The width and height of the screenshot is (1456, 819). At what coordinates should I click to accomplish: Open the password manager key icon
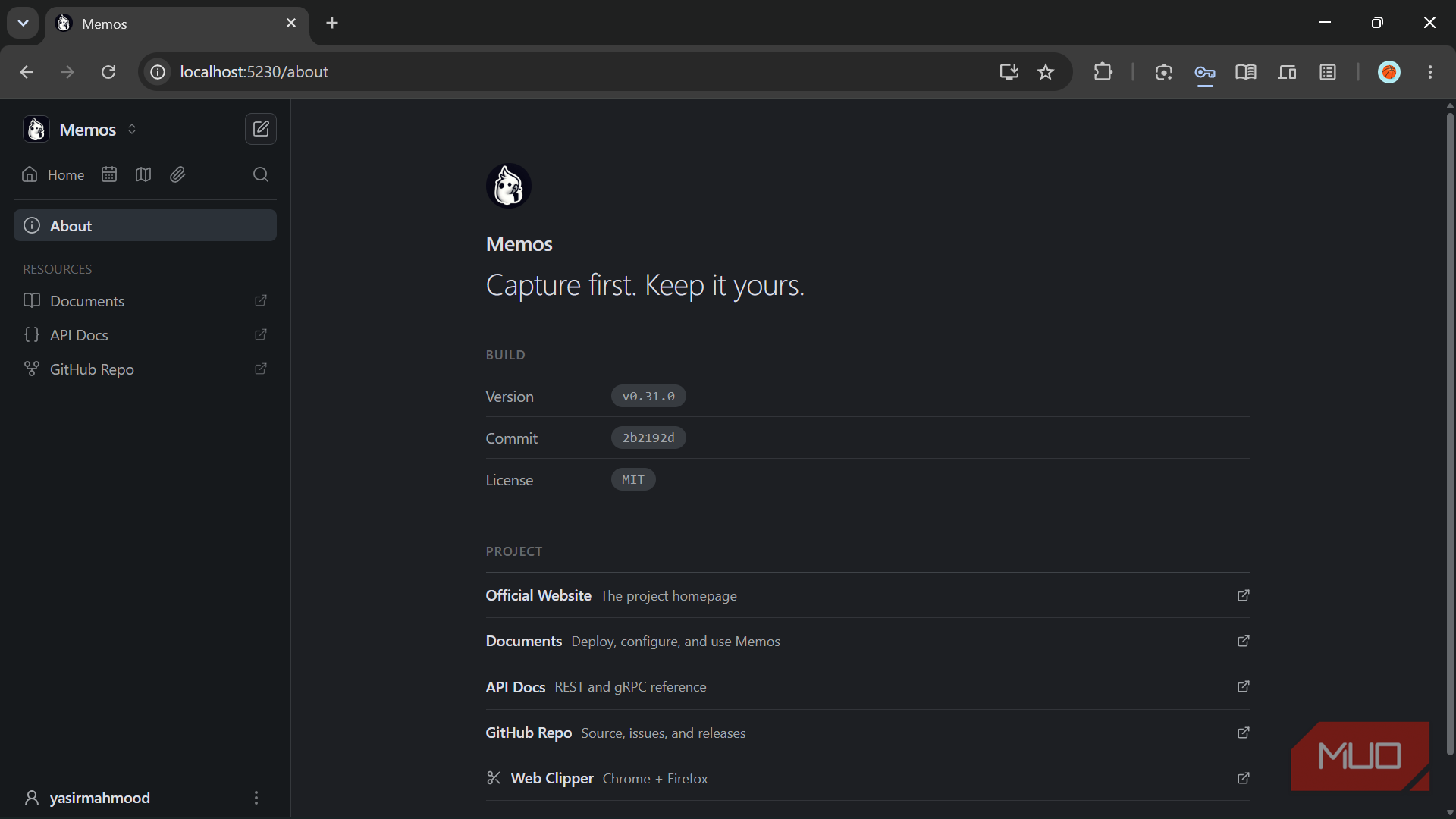coord(1205,72)
